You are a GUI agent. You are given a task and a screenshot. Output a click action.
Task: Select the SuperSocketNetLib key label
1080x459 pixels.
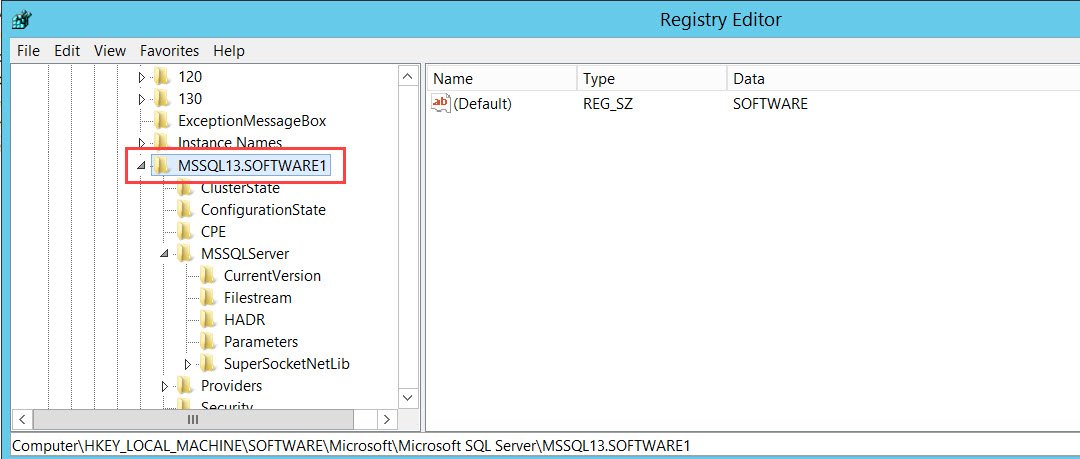point(287,364)
